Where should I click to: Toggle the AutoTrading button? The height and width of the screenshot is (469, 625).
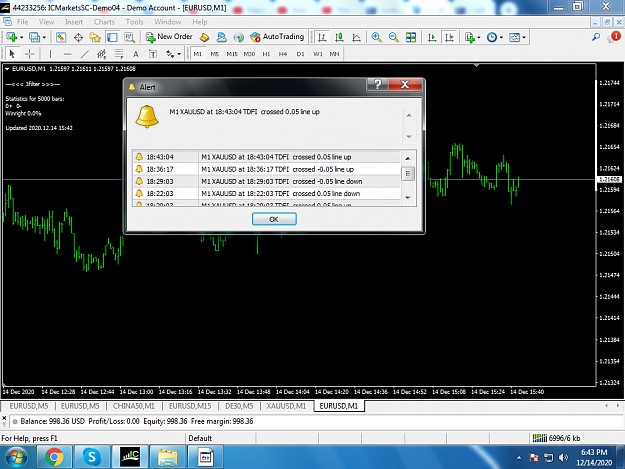(277, 37)
